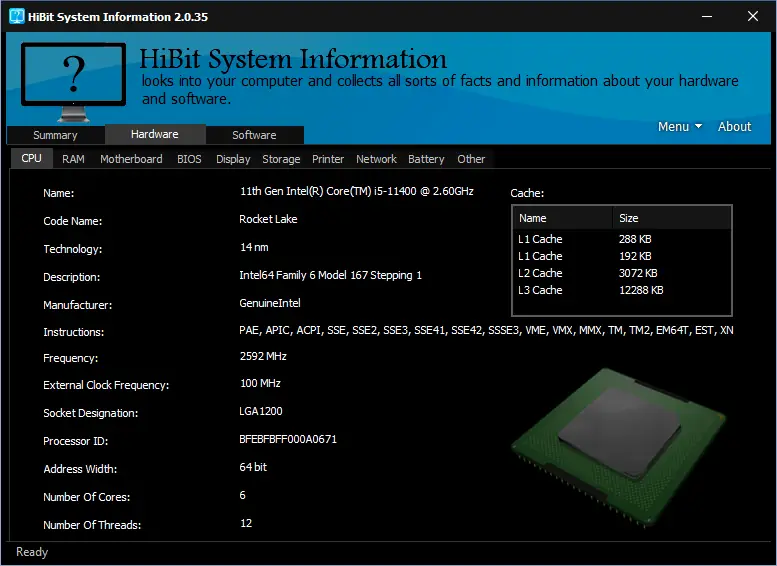
Task: Select the L1 Cache 192 KB row
Action: (x=622, y=256)
